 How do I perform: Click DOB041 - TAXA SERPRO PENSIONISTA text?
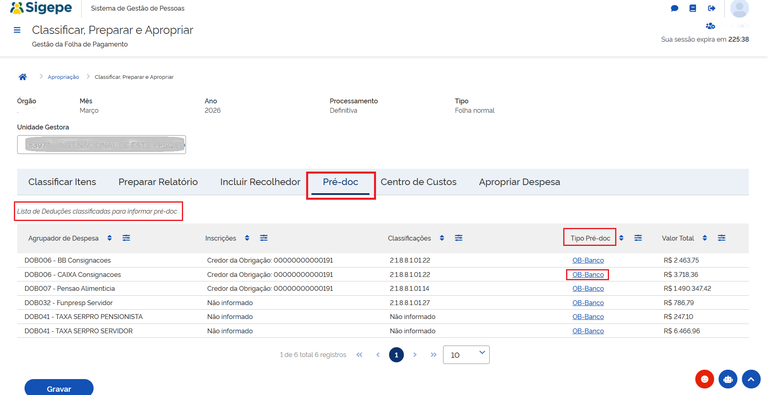point(84,317)
